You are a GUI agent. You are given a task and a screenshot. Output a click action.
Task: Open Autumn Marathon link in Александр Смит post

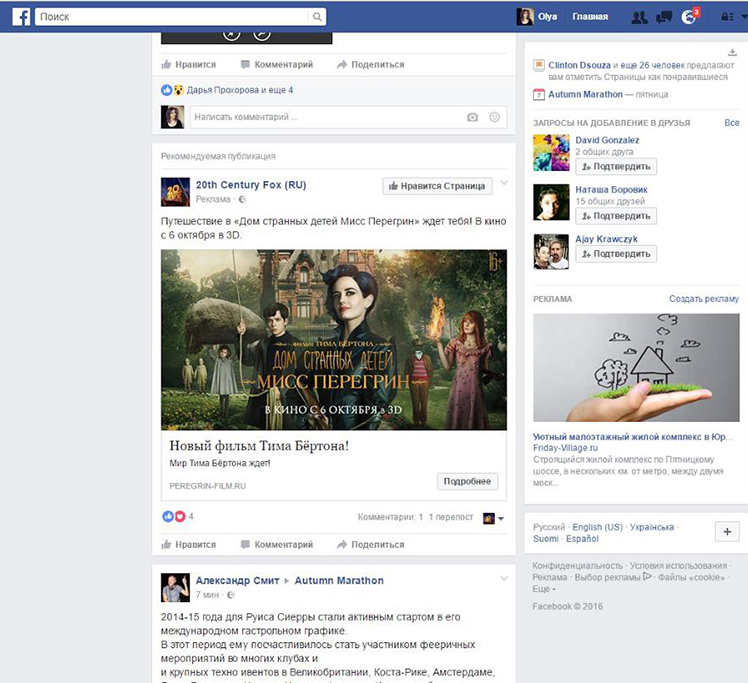[x=339, y=580]
